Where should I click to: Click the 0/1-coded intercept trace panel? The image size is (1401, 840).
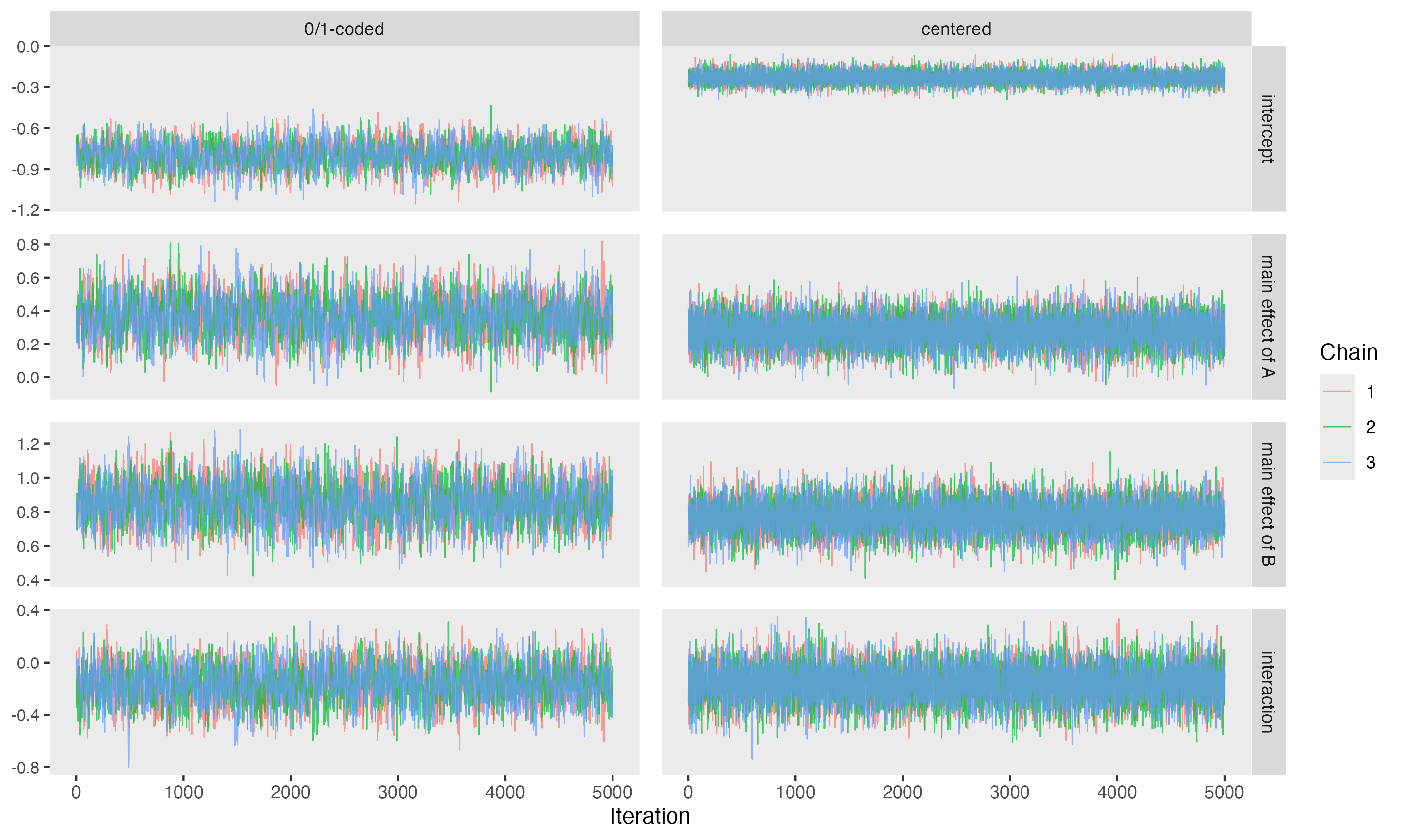(x=344, y=128)
